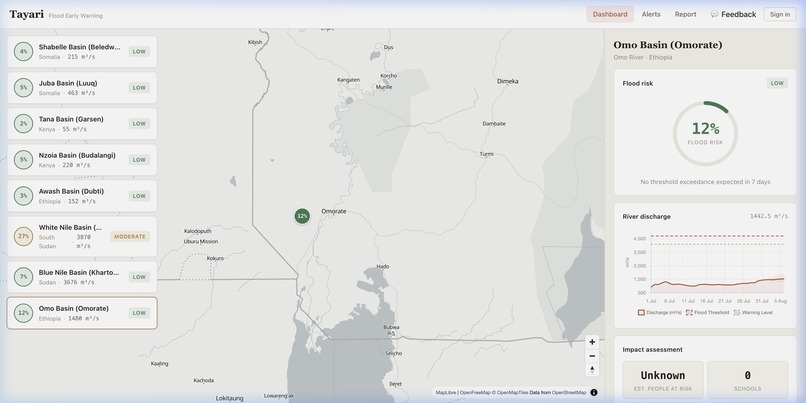Click the 27% risk circle for White Nile
Image resolution: width=806 pixels, height=403 pixels.
23,236
